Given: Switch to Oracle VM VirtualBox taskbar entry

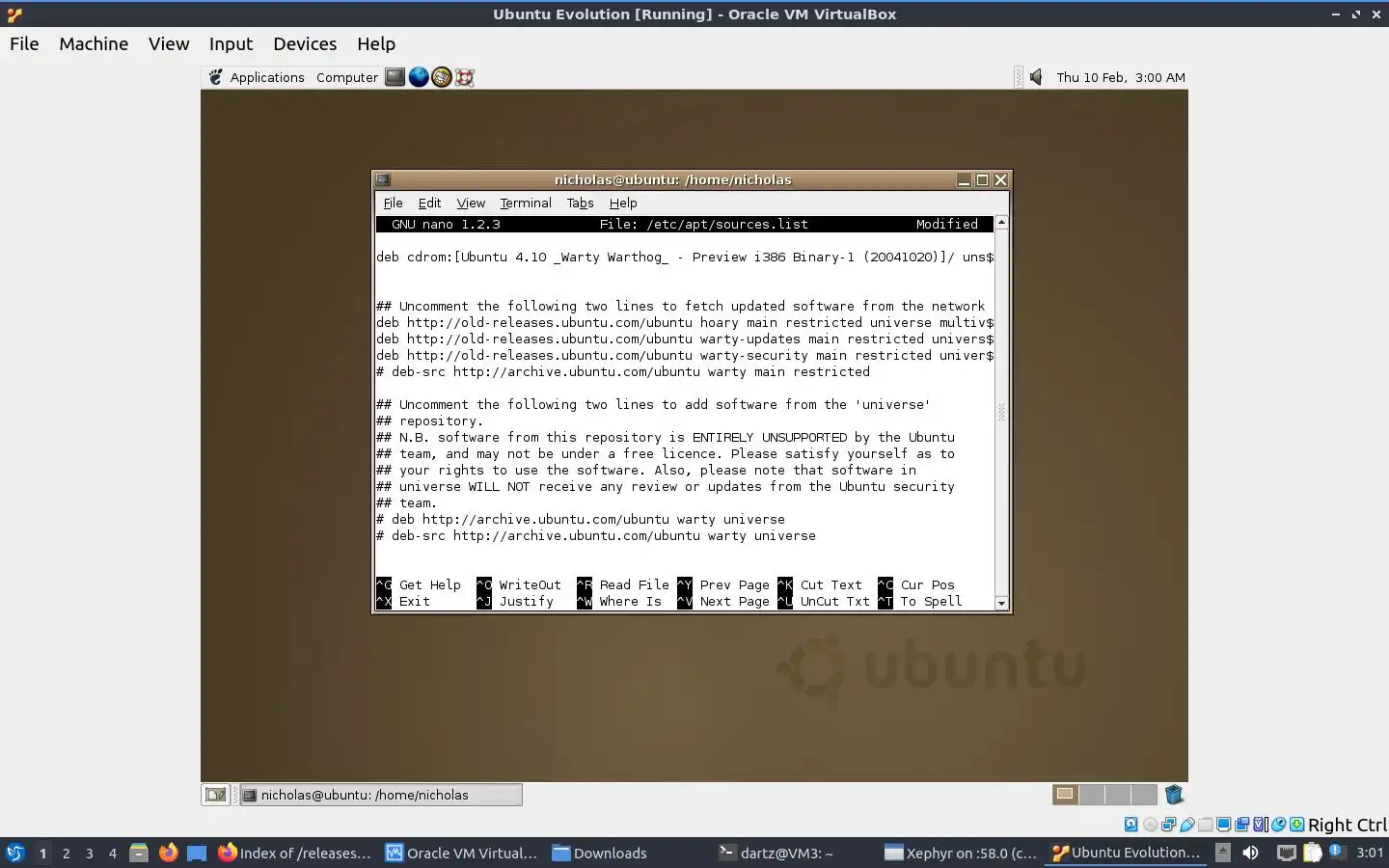Looking at the screenshot, I should click(462, 853).
